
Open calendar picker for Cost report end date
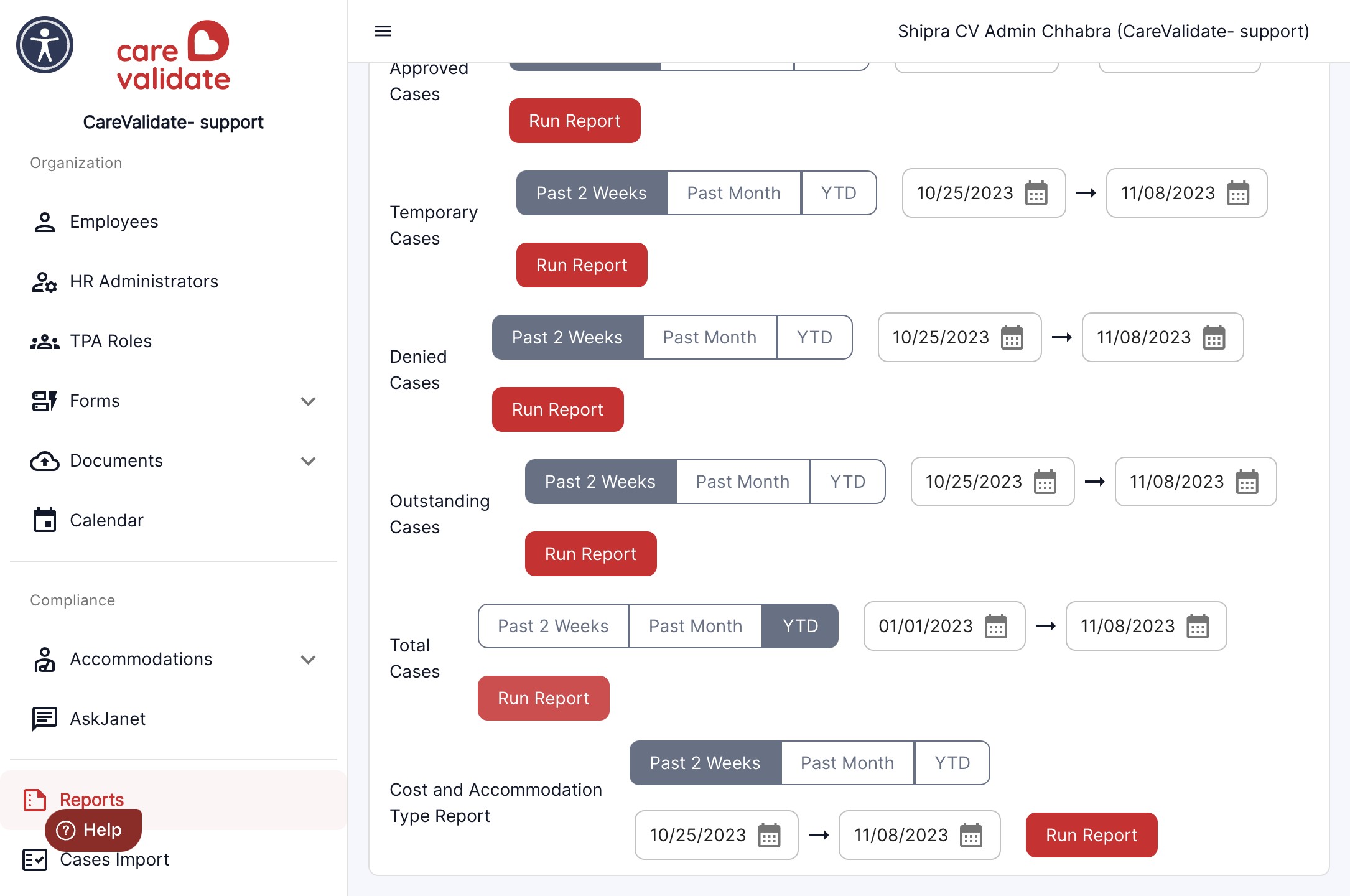click(x=971, y=835)
